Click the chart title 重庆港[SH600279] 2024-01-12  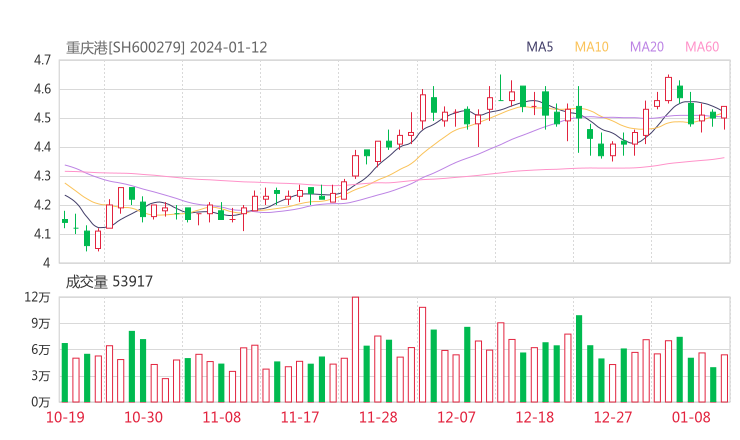(167, 48)
